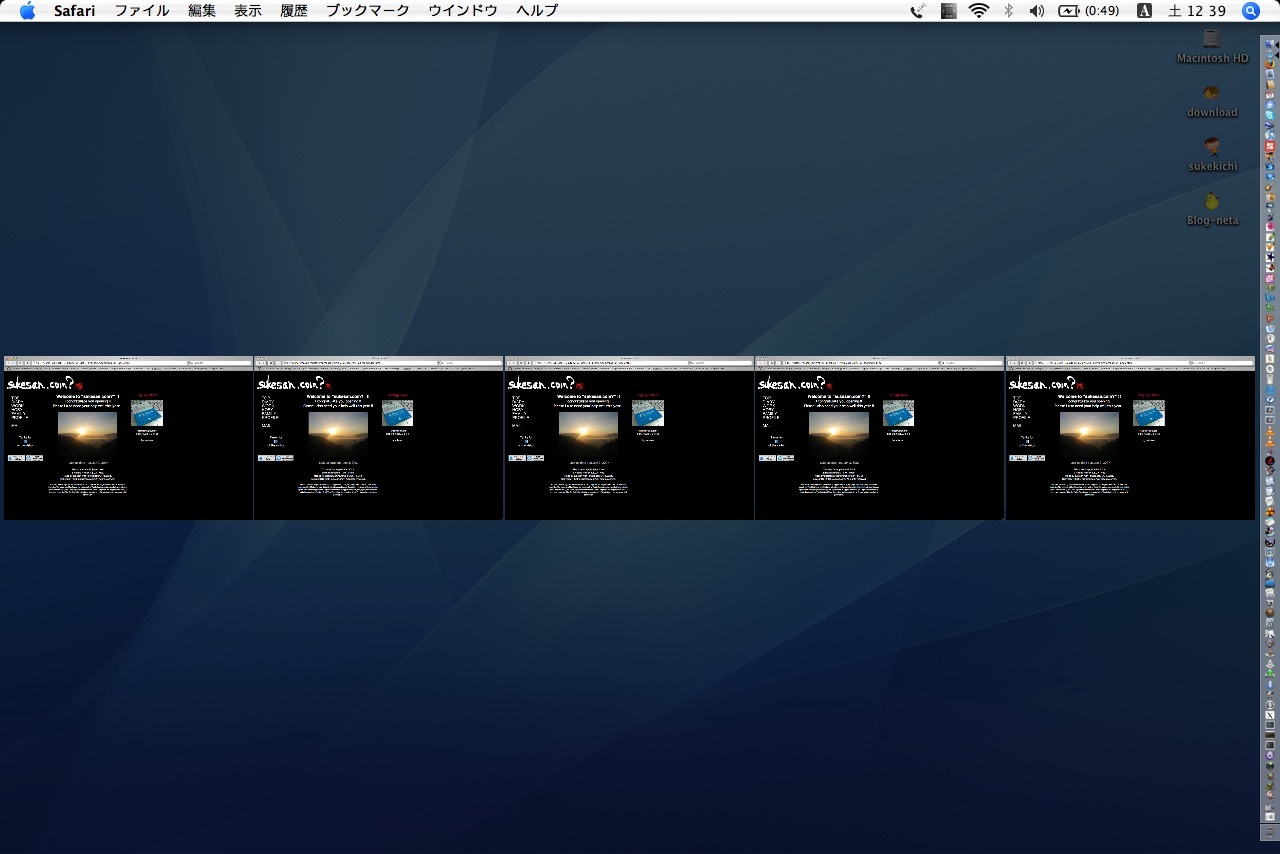Choose the second Safari window thumbnail from left
Screen dimensions: 1280x854
379,438
